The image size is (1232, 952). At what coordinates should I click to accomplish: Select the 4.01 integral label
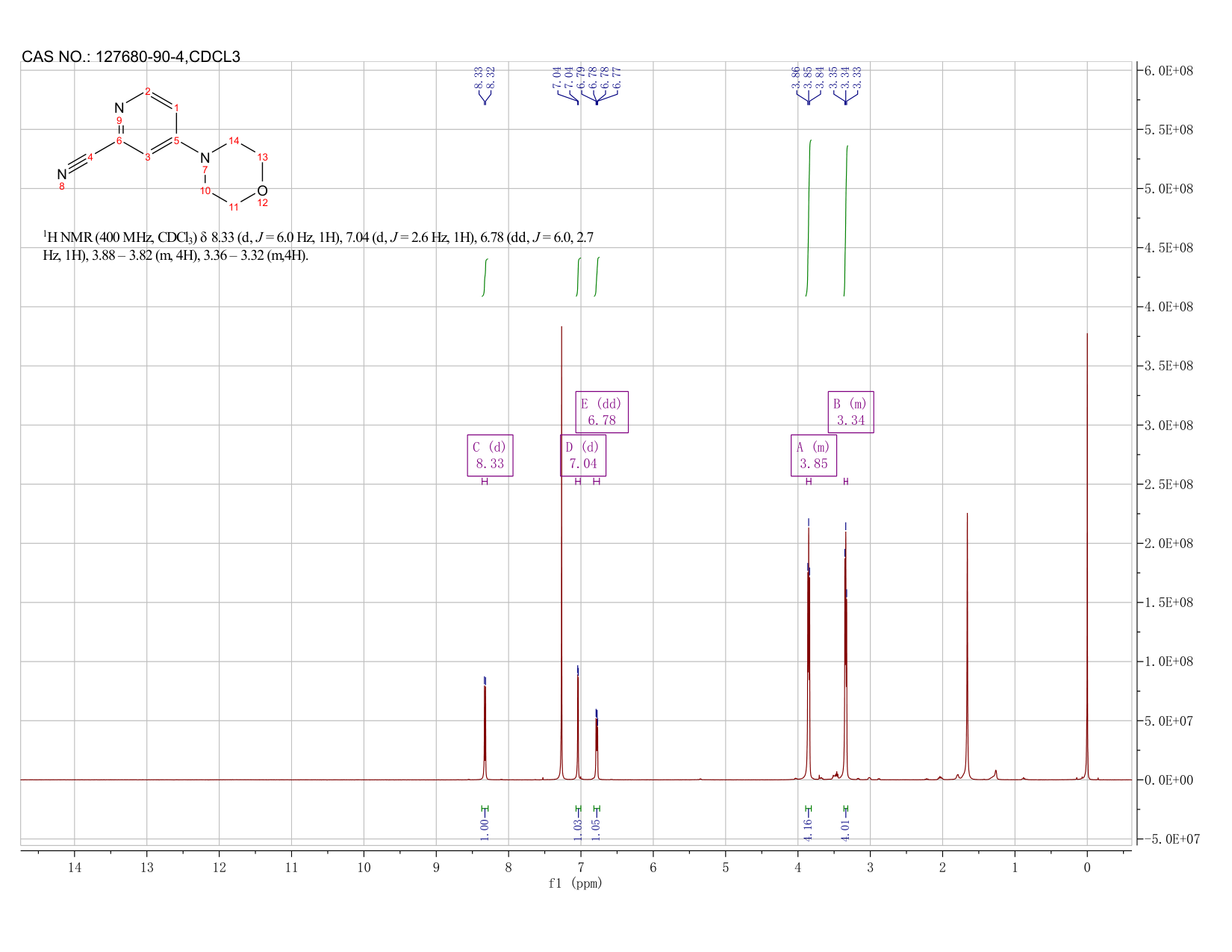845,829
